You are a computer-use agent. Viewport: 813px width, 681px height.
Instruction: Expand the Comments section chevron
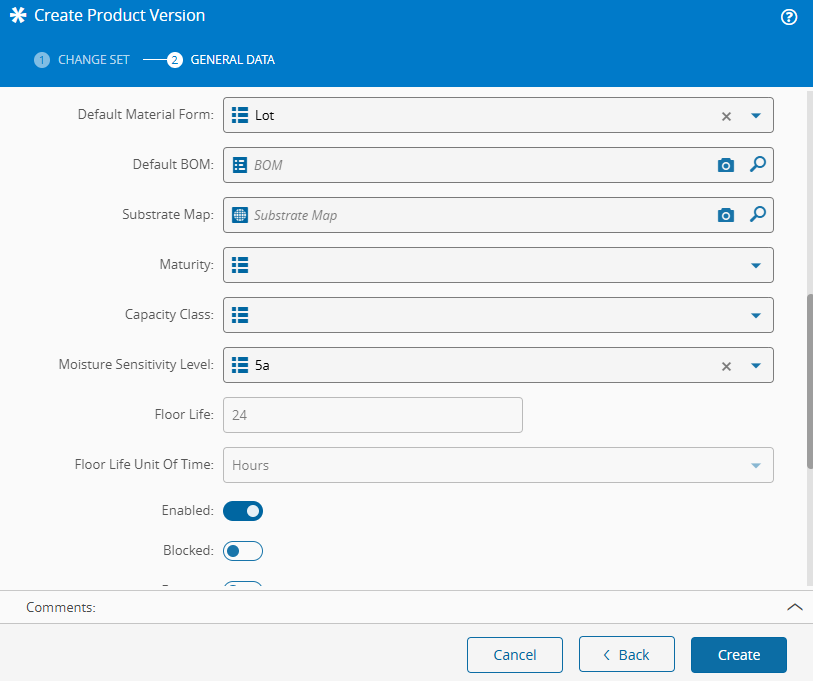pyautogui.click(x=795, y=607)
